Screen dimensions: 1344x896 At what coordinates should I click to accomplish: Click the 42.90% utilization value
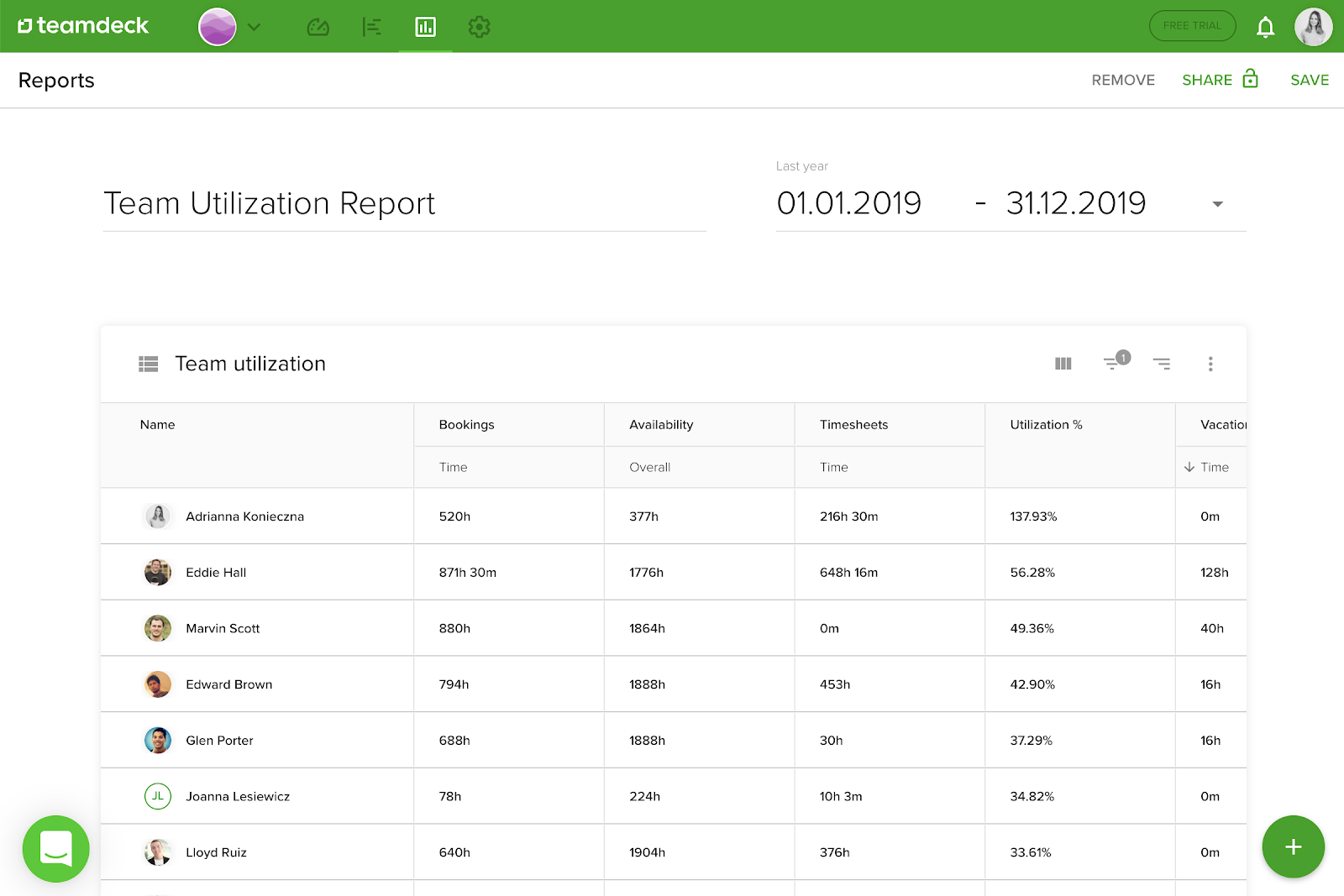coord(1032,684)
